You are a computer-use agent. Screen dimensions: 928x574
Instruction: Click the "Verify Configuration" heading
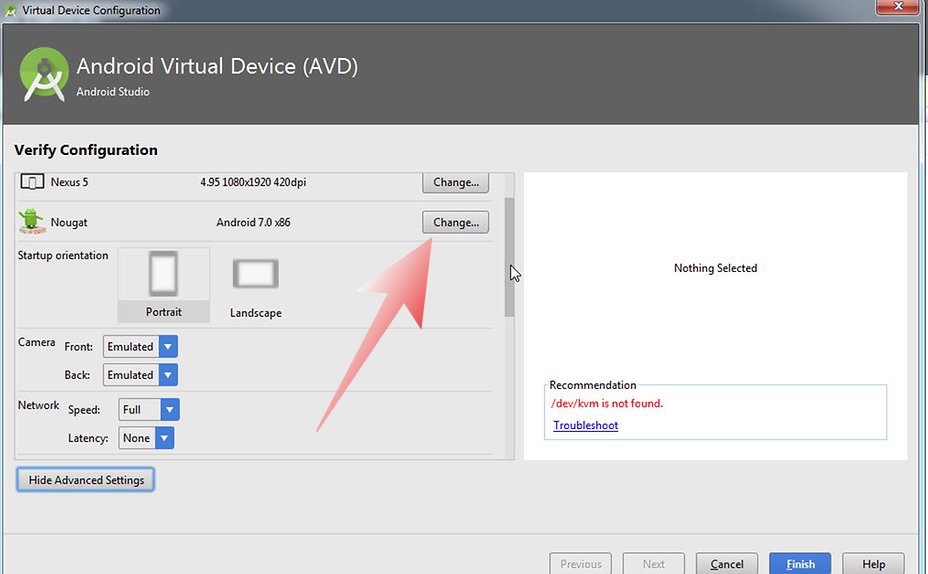pyautogui.click(x=86, y=150)
